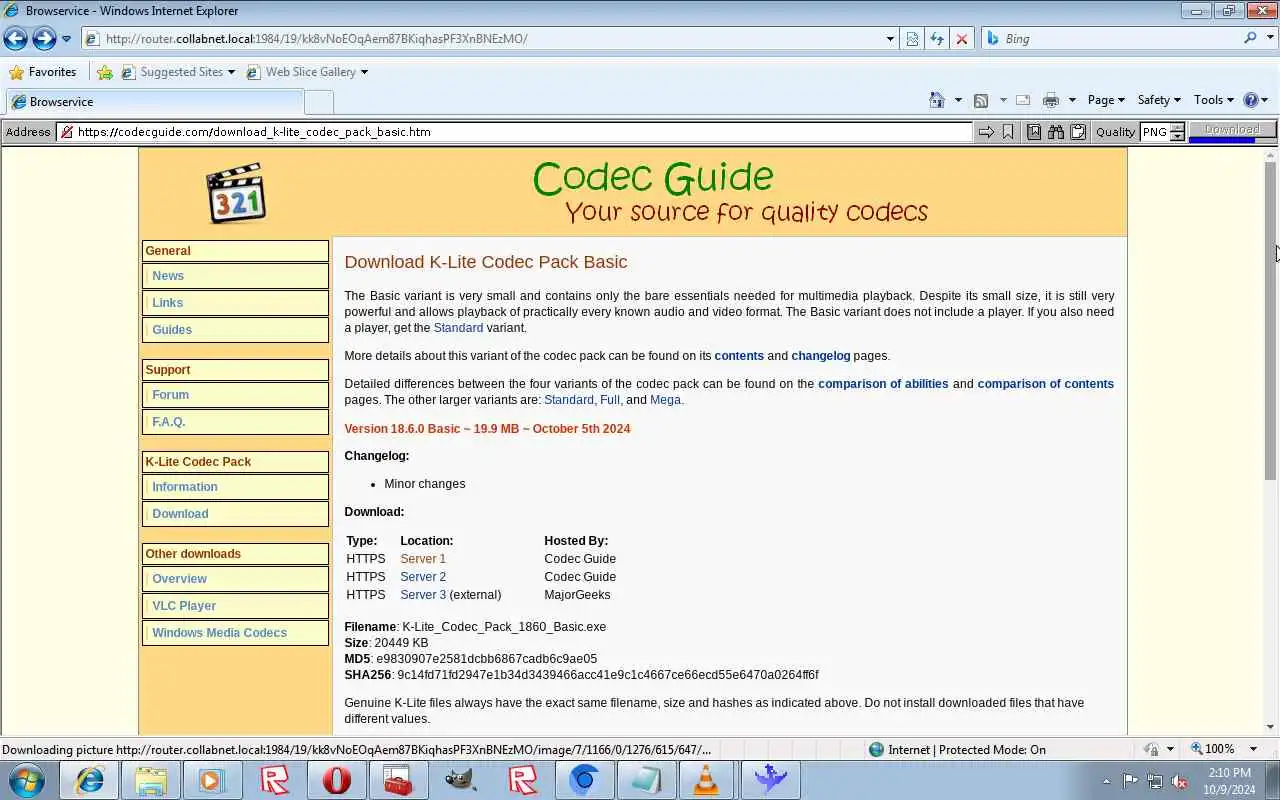Viewport: 1280px width, 800px height.
Task: Click Server 3 external download link
Action: coord(423,595)
